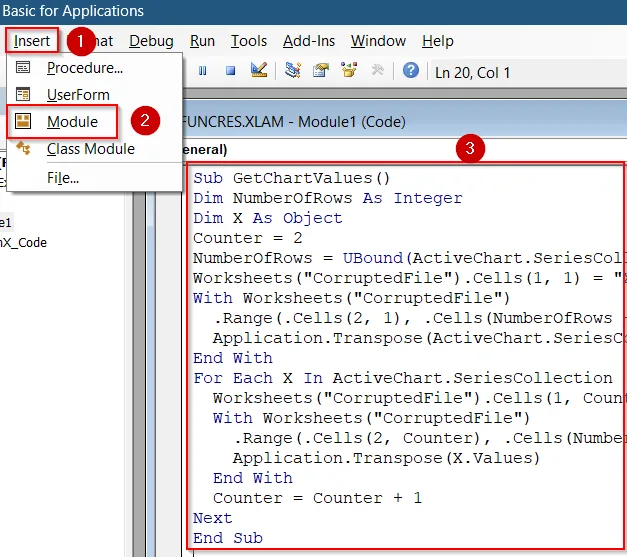Open the Debug menu
The height and width of the screenshot is (557, 627).
click(151, 41)
